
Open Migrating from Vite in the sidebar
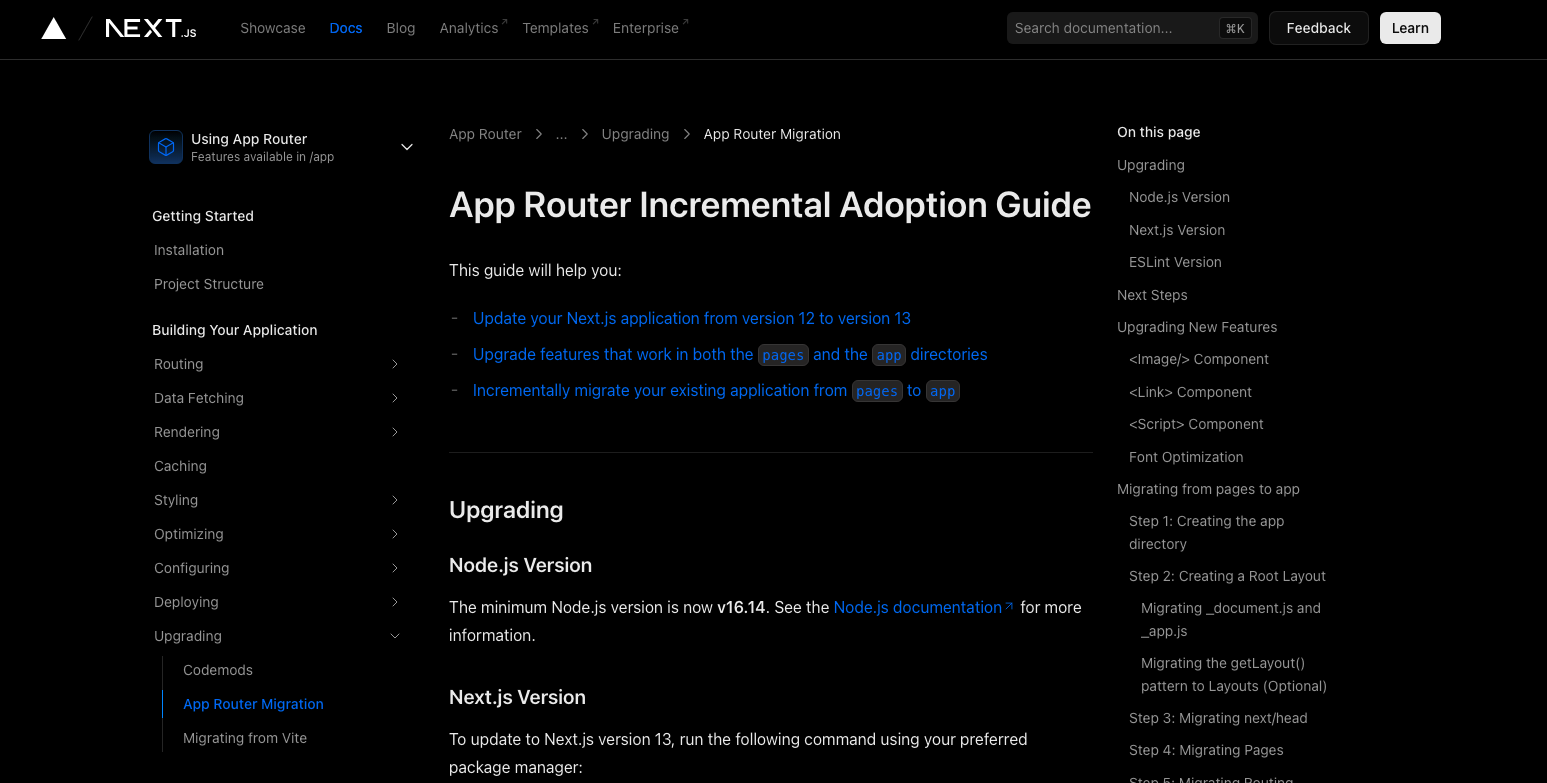click(x=245, y=738)
